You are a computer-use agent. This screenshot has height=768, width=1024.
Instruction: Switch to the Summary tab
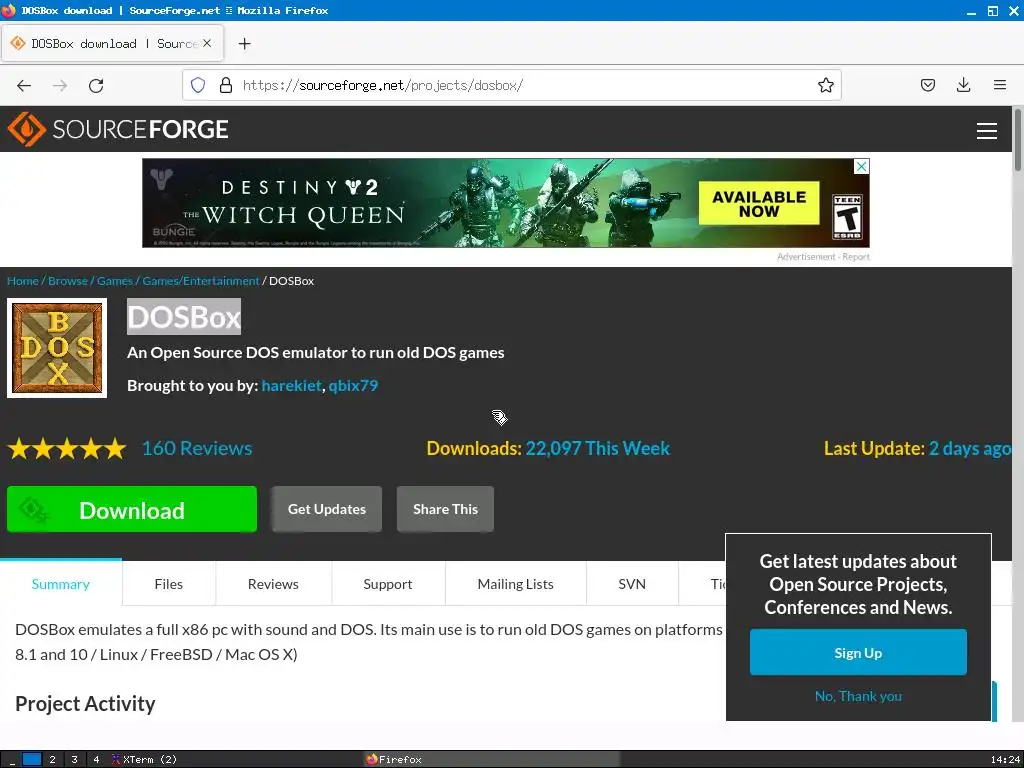pyautogui.click(x=61, y=584)
